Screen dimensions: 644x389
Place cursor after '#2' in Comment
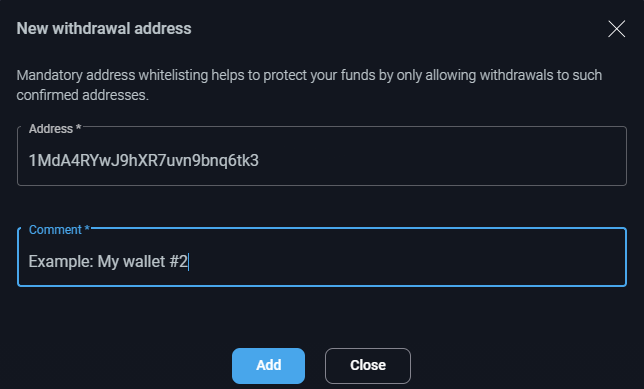click(188, 262)
